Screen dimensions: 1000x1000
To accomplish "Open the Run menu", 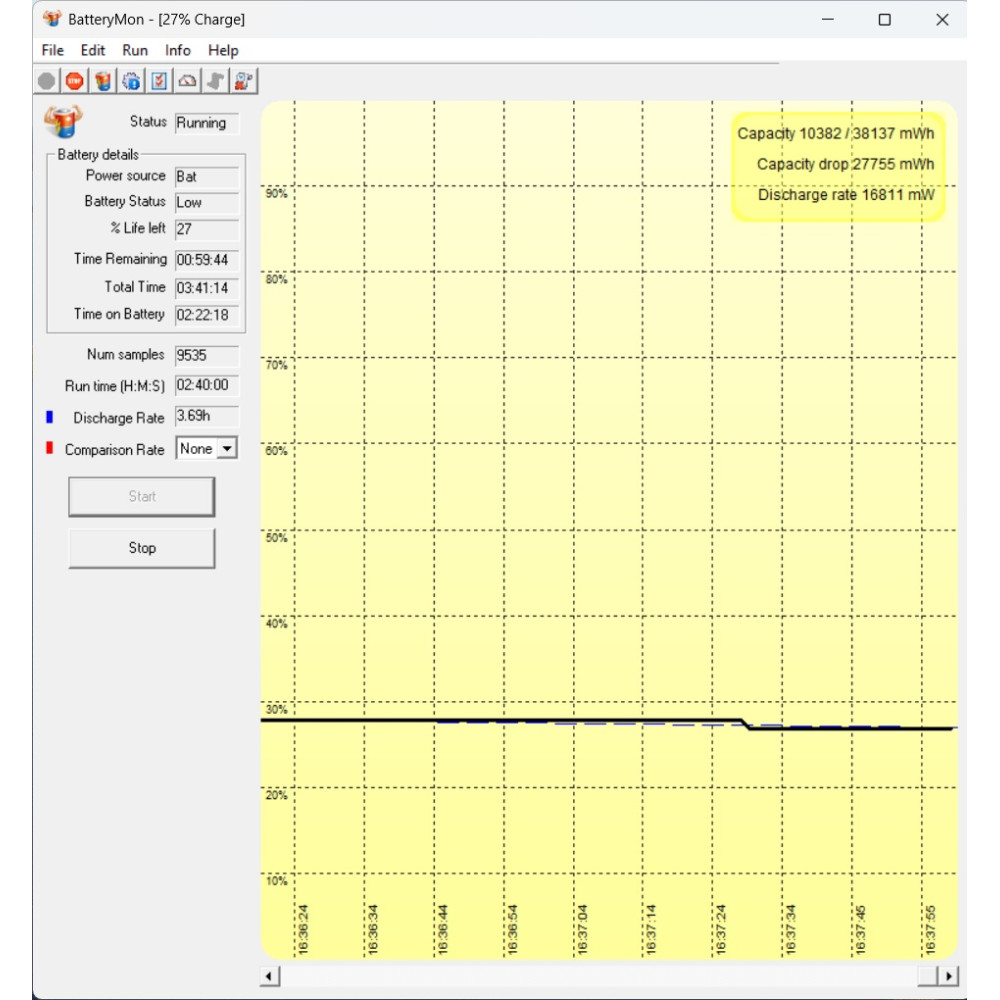I will pos(135,50).
